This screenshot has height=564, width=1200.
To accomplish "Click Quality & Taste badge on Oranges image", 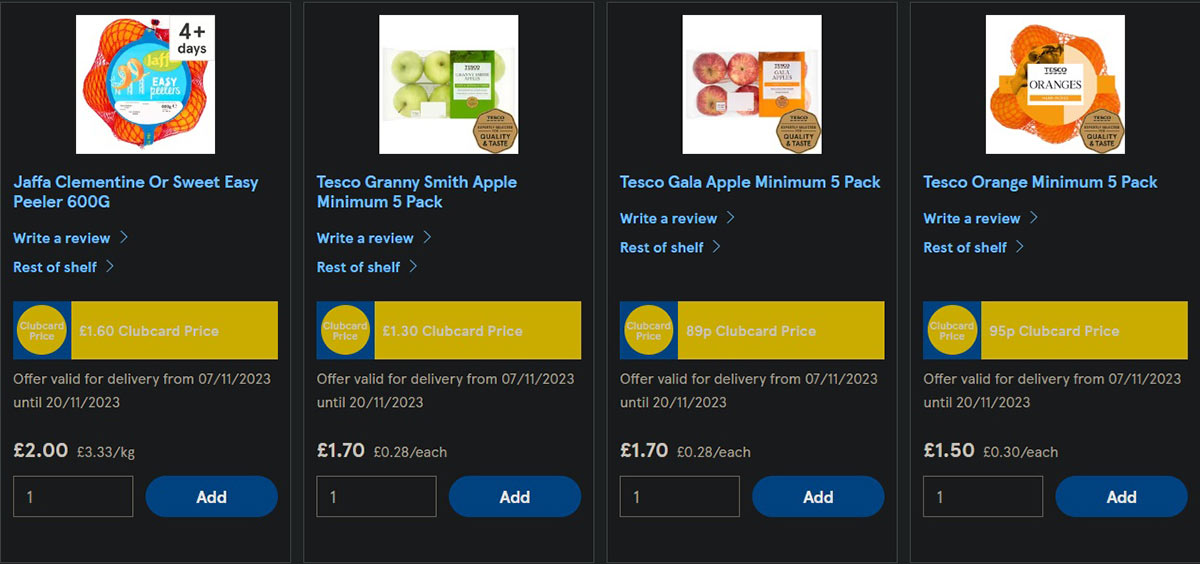I will click(x=1102, y=131).
